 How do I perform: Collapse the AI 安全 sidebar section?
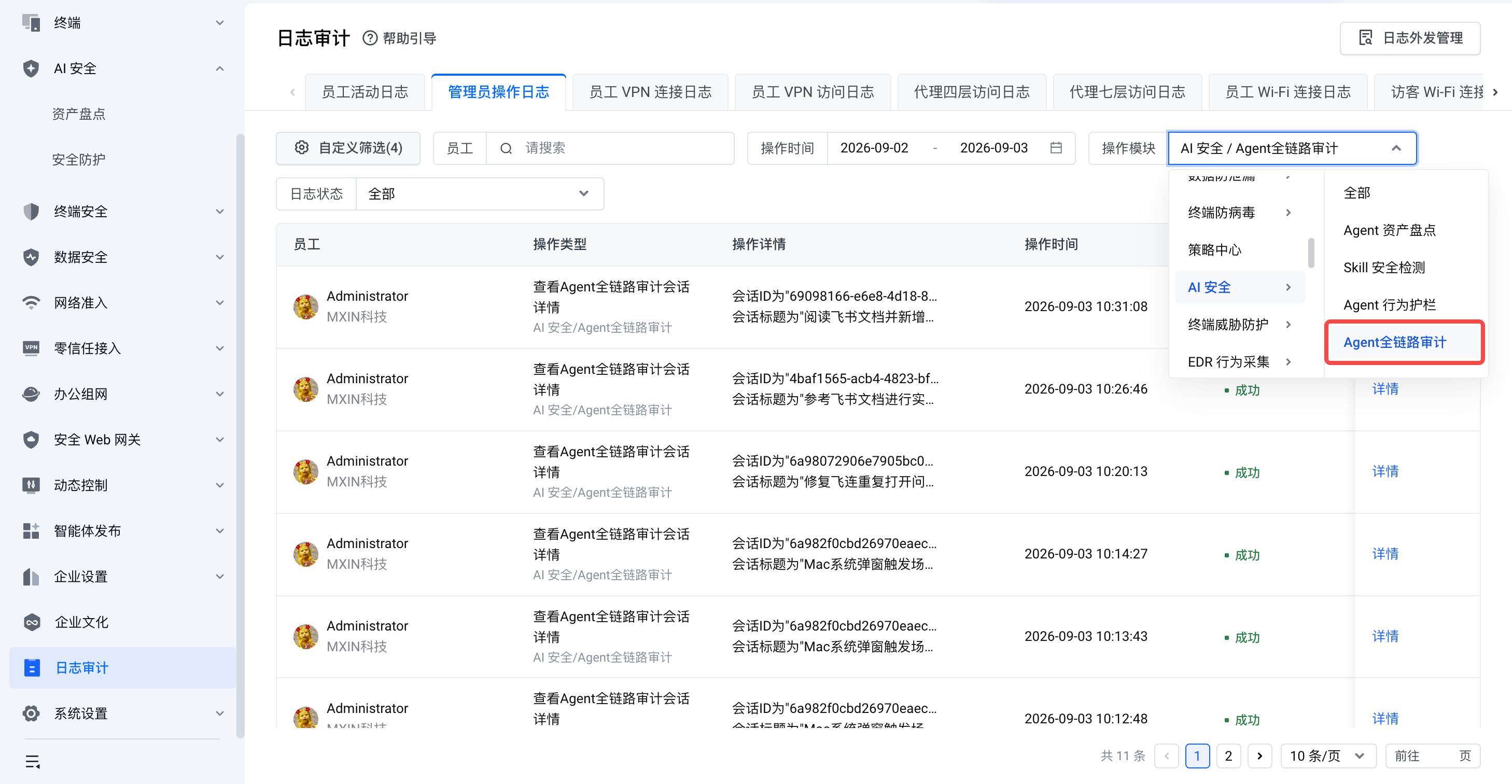coord(219,68)
